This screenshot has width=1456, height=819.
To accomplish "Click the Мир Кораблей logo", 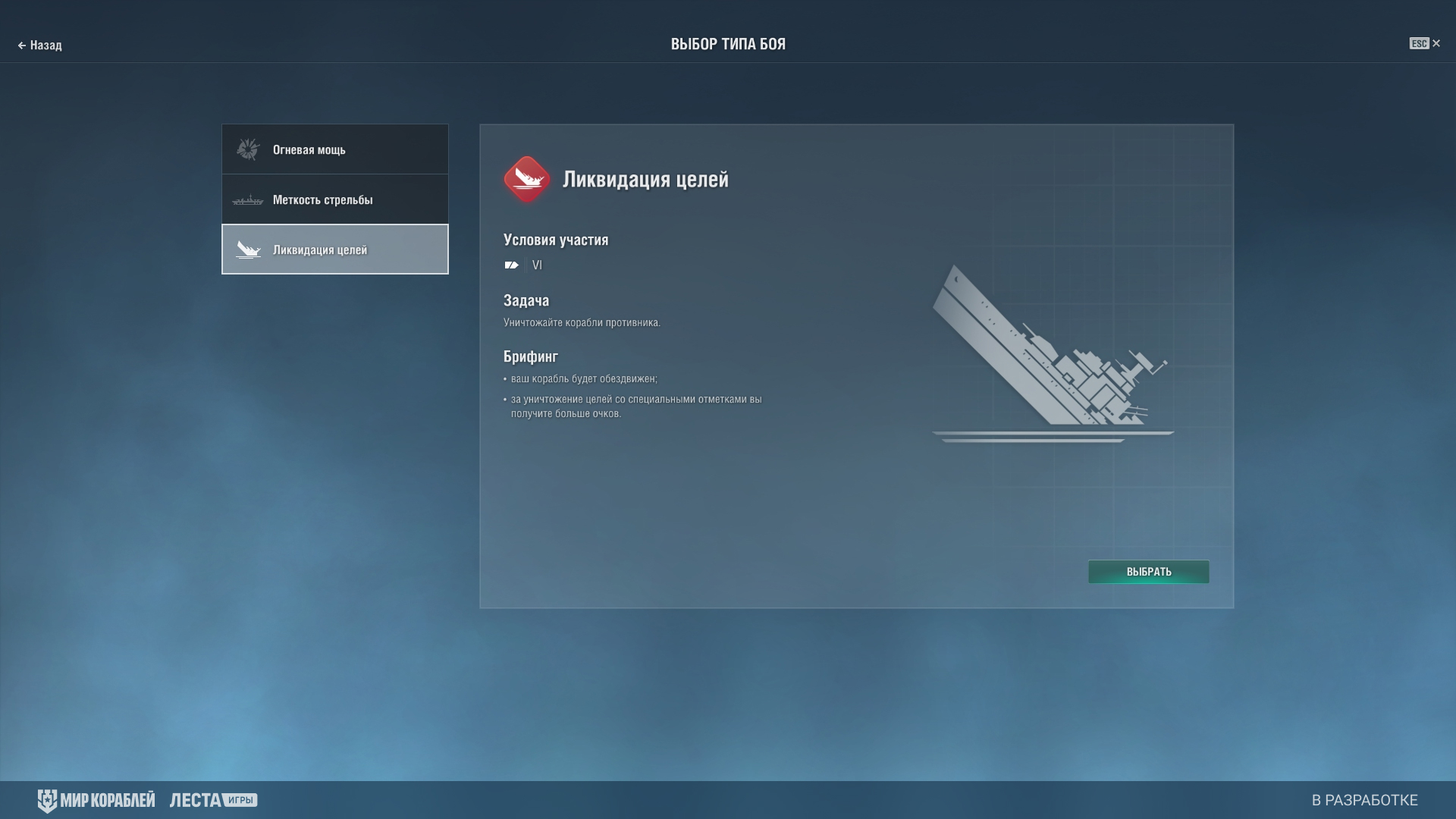I will [96, 800].
